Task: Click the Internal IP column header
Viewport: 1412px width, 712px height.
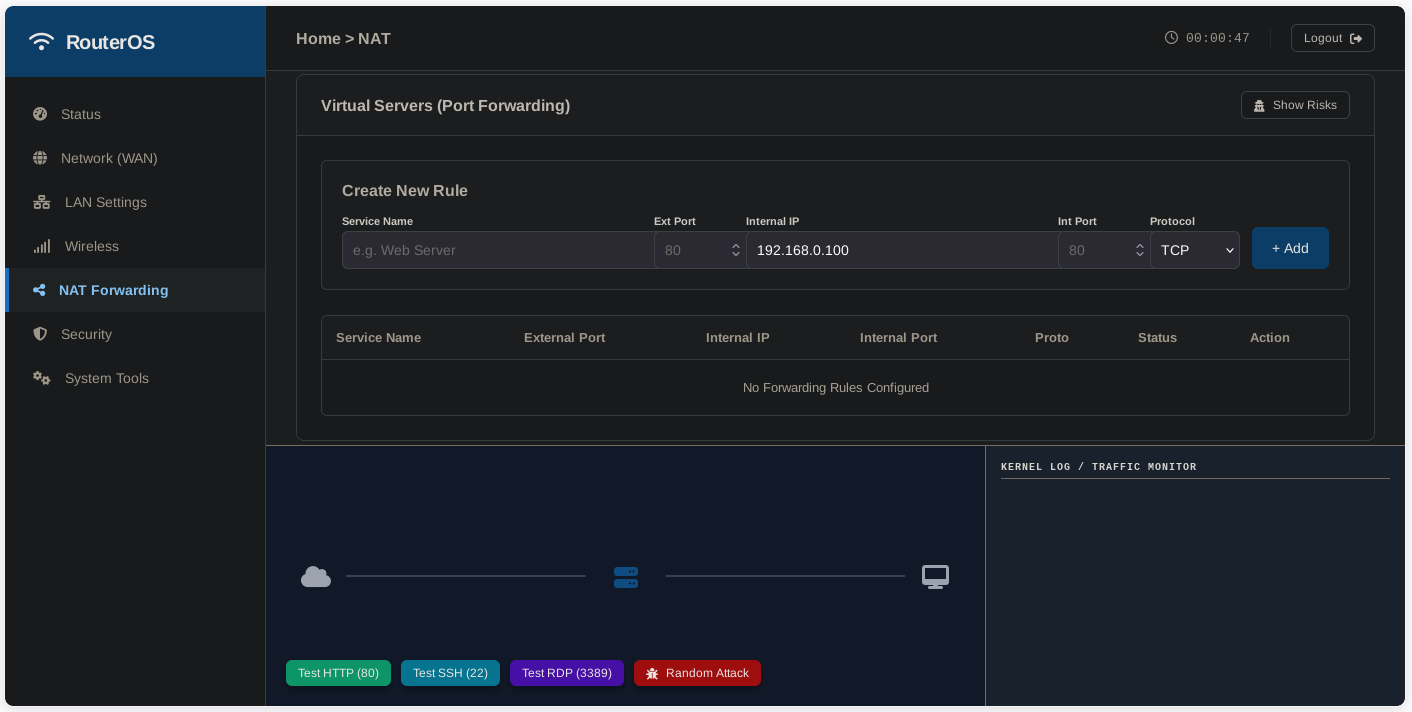Action: coord(737,338)
